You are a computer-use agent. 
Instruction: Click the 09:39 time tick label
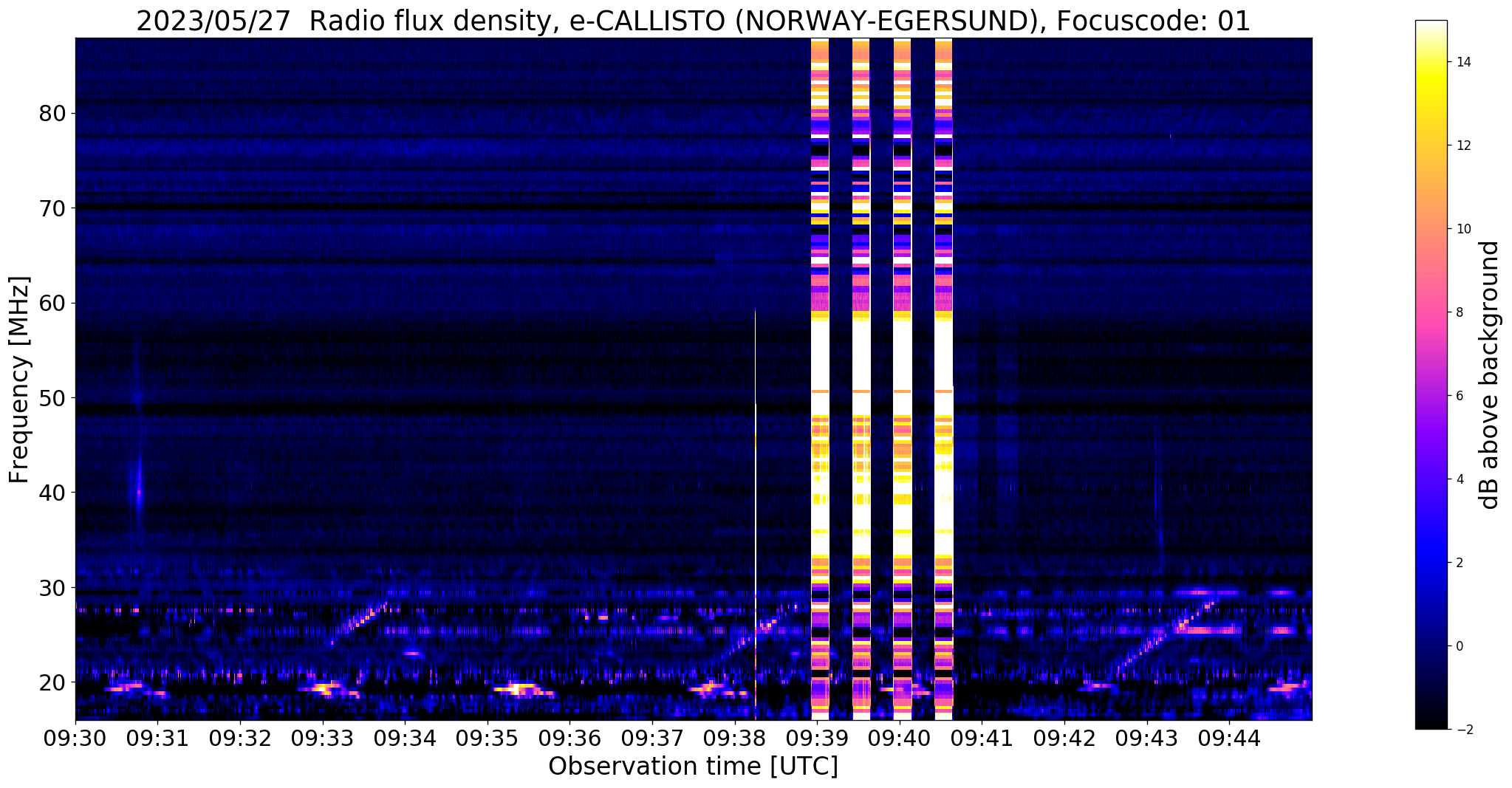point(817,739)
